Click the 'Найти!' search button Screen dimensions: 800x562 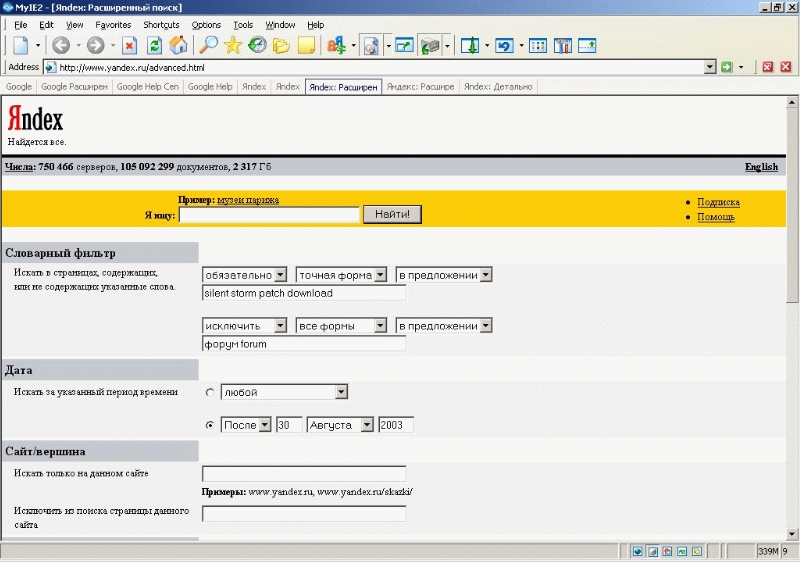pos(392,214)
